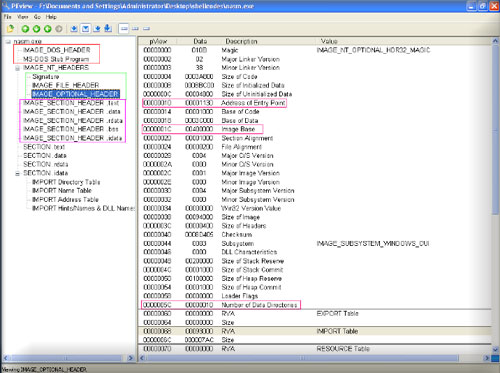Open the Go menu
Screen dimensions: 500x373
click(x=37, y=17)
